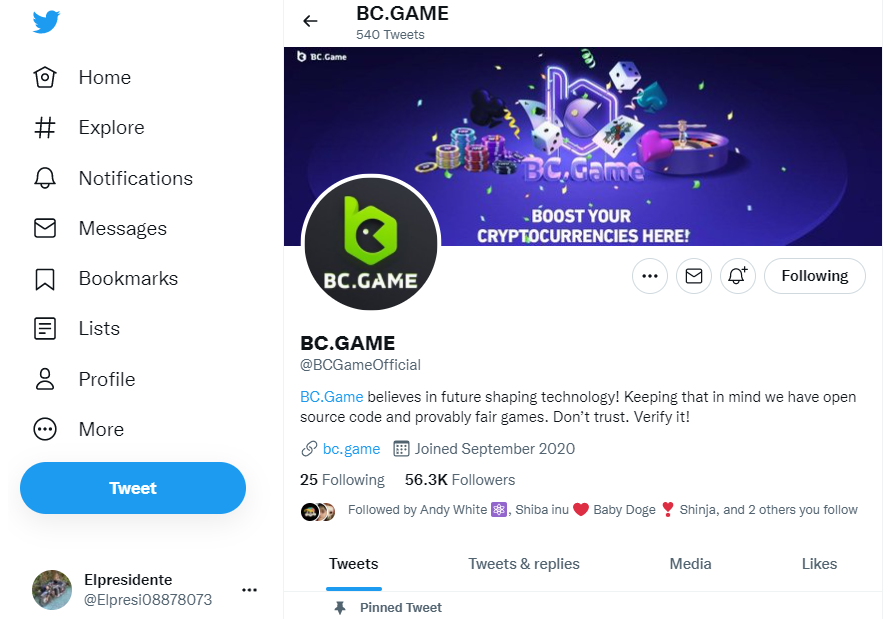The image size is (891, 619).
Task: Toggle the Following button for BC.GAME
Action: point(814,276)
